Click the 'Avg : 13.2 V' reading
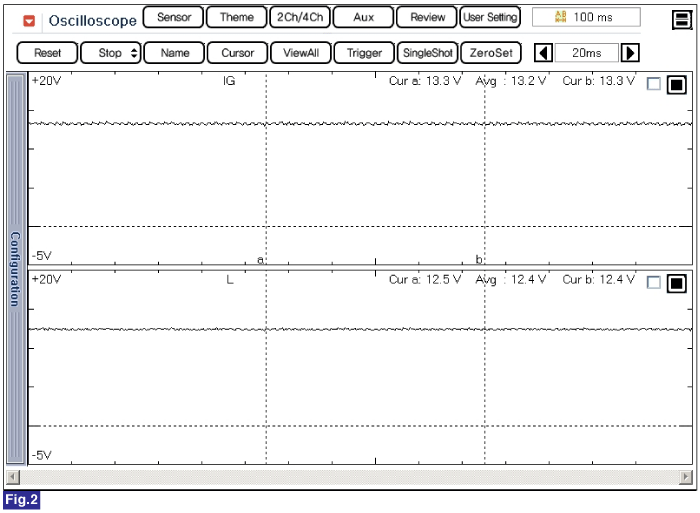 pos(511,81)
